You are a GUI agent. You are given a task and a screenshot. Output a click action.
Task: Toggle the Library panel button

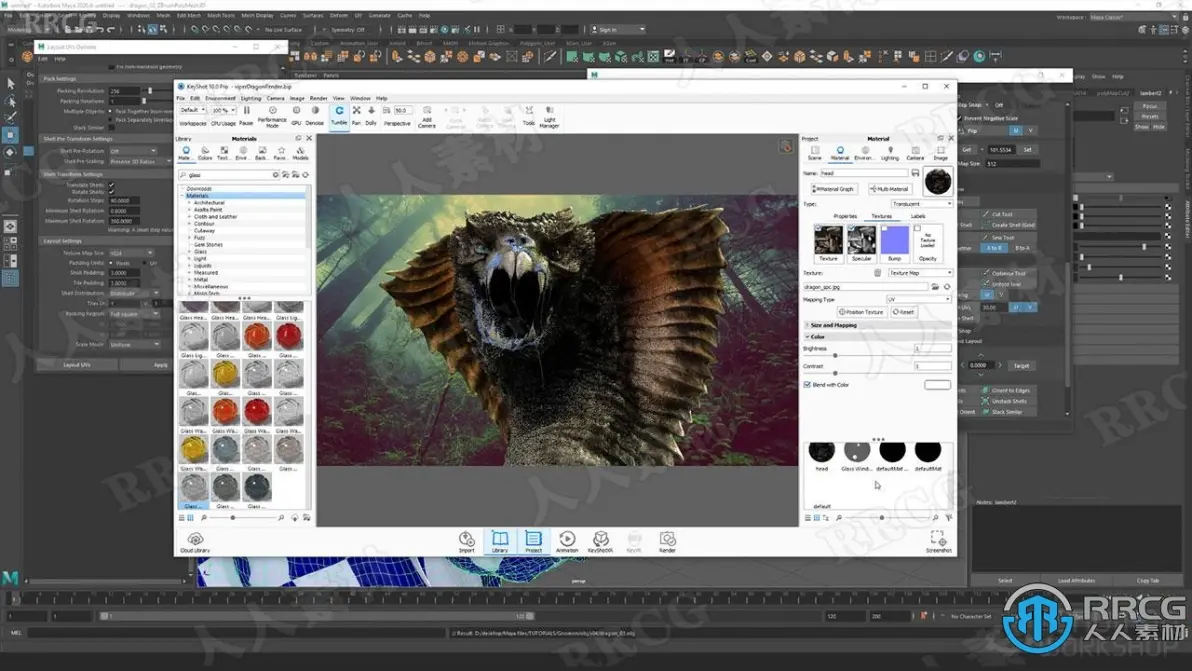coord(499,542)
